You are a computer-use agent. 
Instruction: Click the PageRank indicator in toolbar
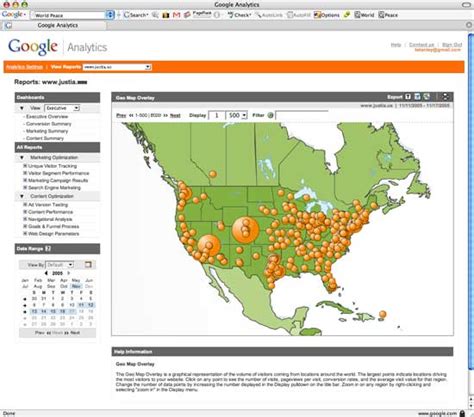click(x=202, y=14)
